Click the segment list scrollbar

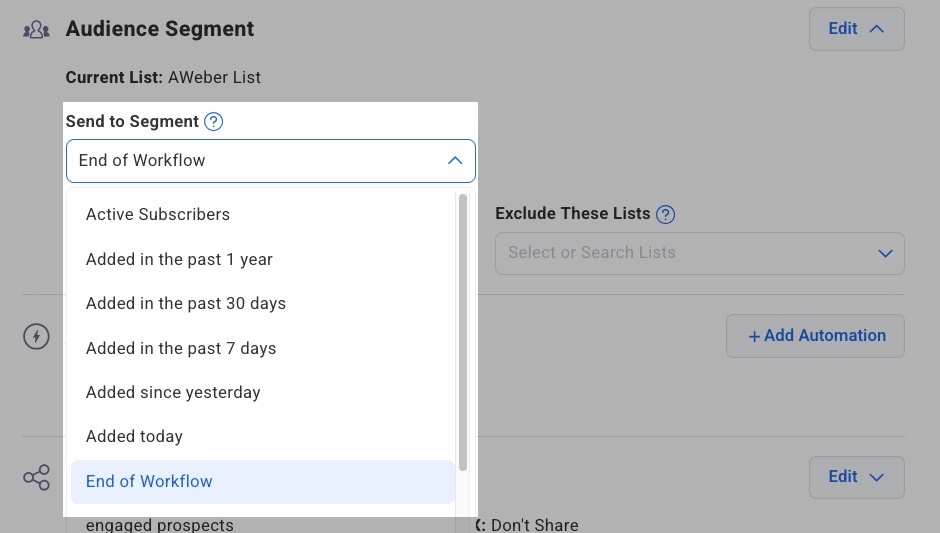(x=462, y=330)
